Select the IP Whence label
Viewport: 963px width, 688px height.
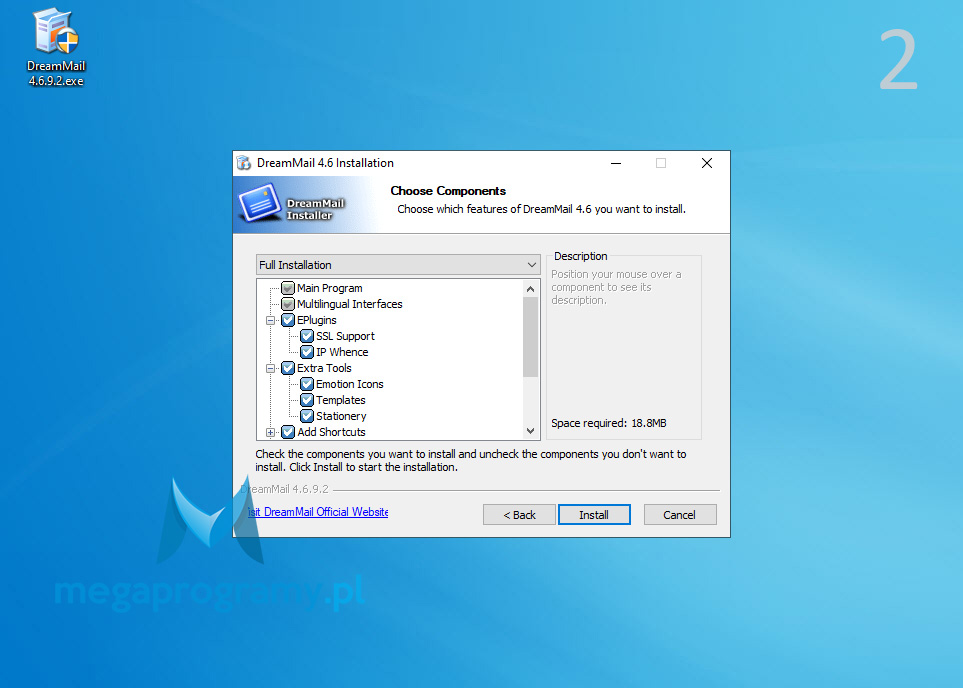coord(342,352)
